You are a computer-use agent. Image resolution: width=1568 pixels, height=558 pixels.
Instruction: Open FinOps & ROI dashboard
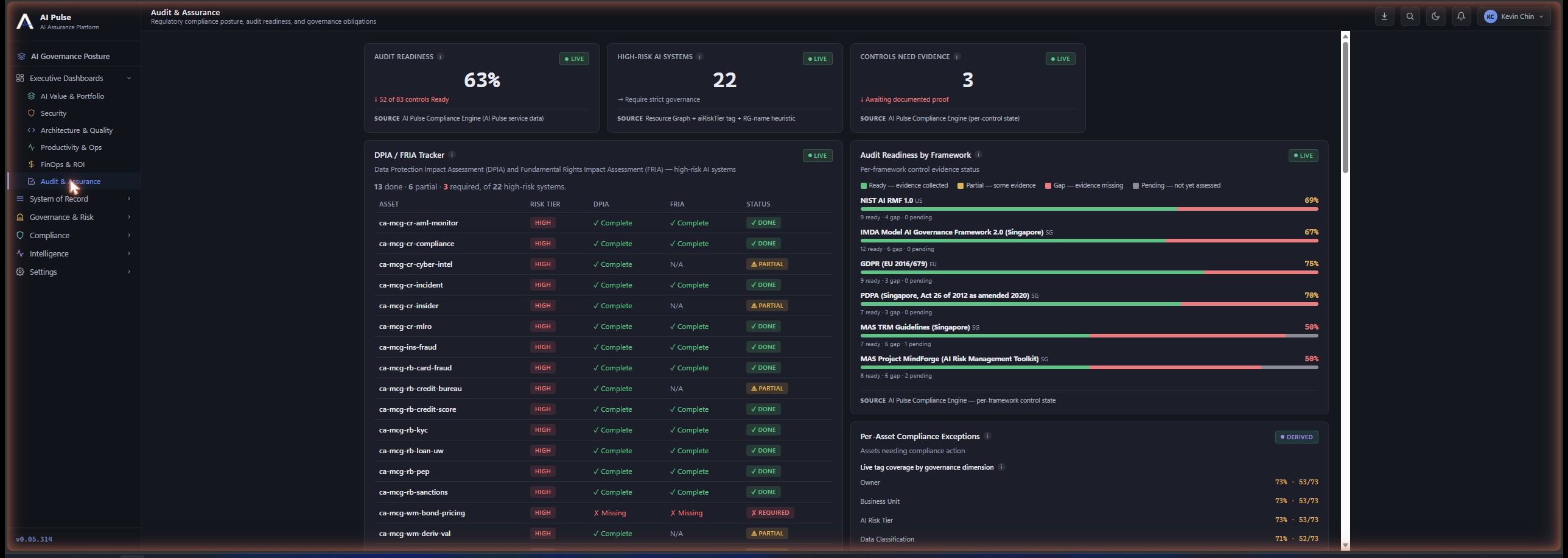62,164
